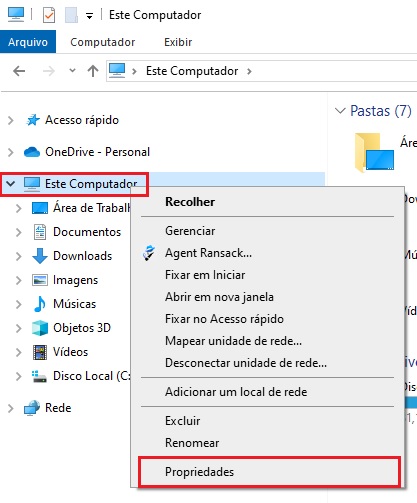Image resolution: width=417 pixels, height=503 pixels.
Task: Expand the Imagens node
Action: point(19,280)
